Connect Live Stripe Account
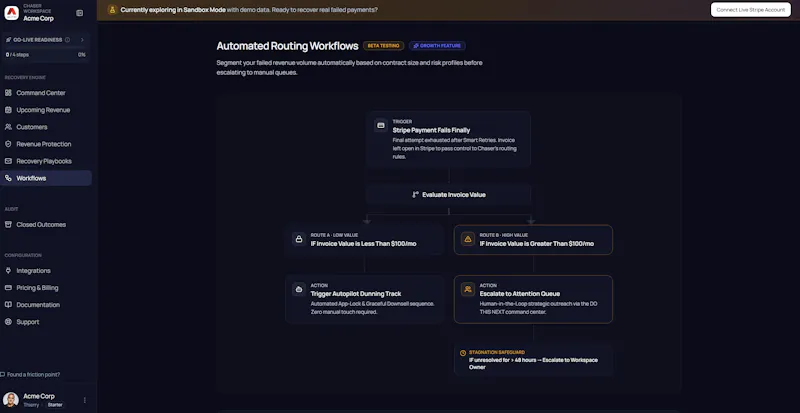This screenshot has height=413, width=800. click(x=751, y=10)
